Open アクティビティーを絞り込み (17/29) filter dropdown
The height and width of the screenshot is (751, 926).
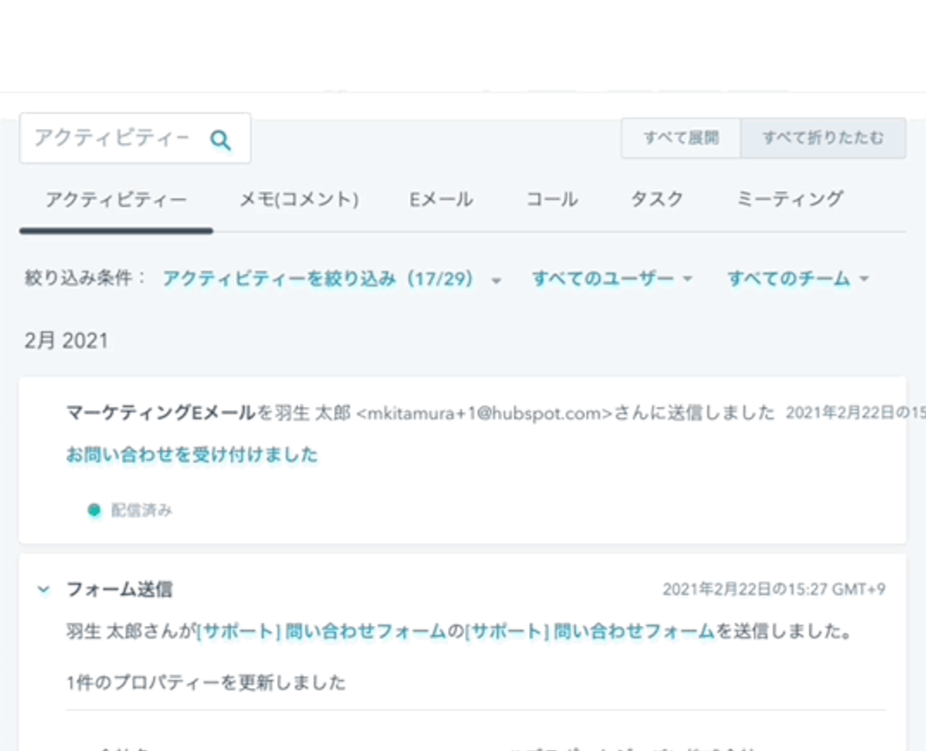tap(332, 279)
